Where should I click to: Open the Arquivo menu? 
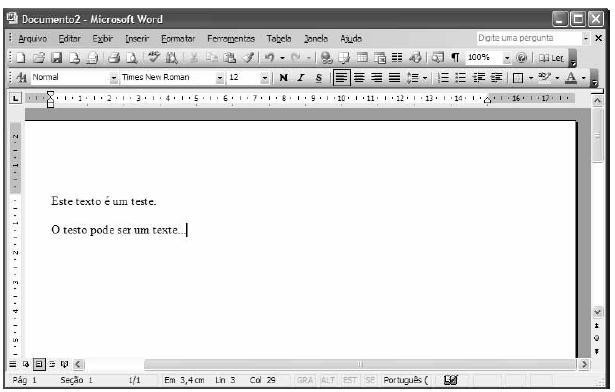click(x=33, y=38)
